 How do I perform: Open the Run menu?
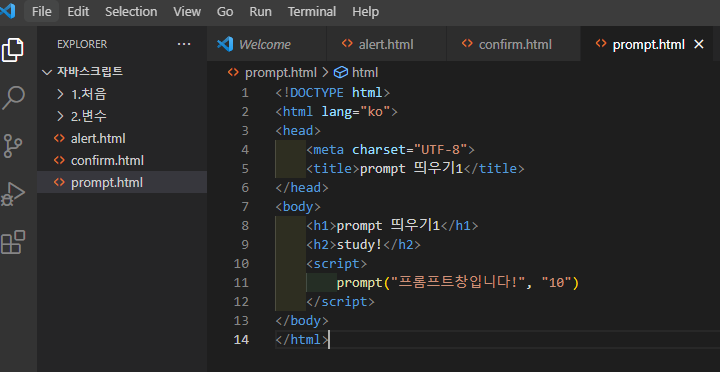(x=260, y=11)
